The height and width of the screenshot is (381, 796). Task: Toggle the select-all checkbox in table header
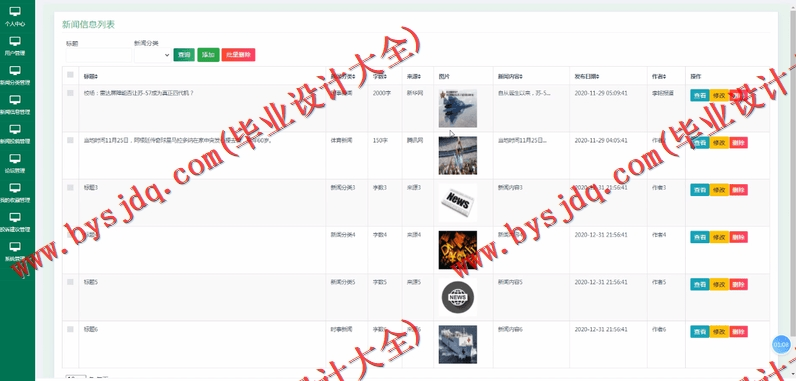70,75
